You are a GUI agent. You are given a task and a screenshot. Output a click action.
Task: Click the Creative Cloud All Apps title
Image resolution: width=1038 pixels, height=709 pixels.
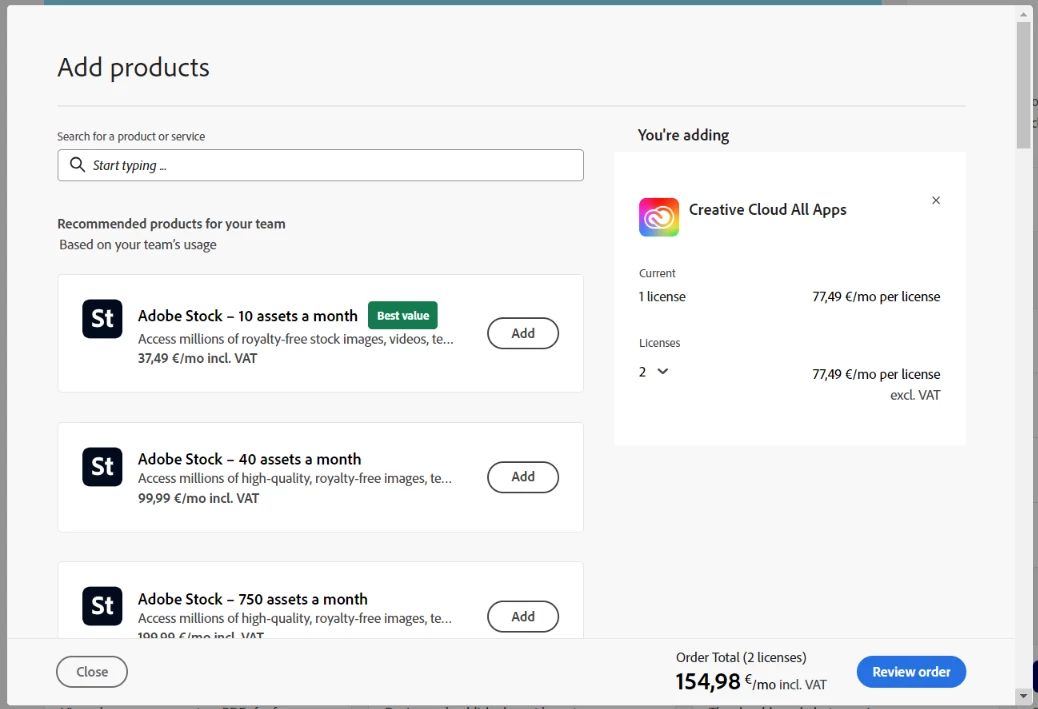767,210
